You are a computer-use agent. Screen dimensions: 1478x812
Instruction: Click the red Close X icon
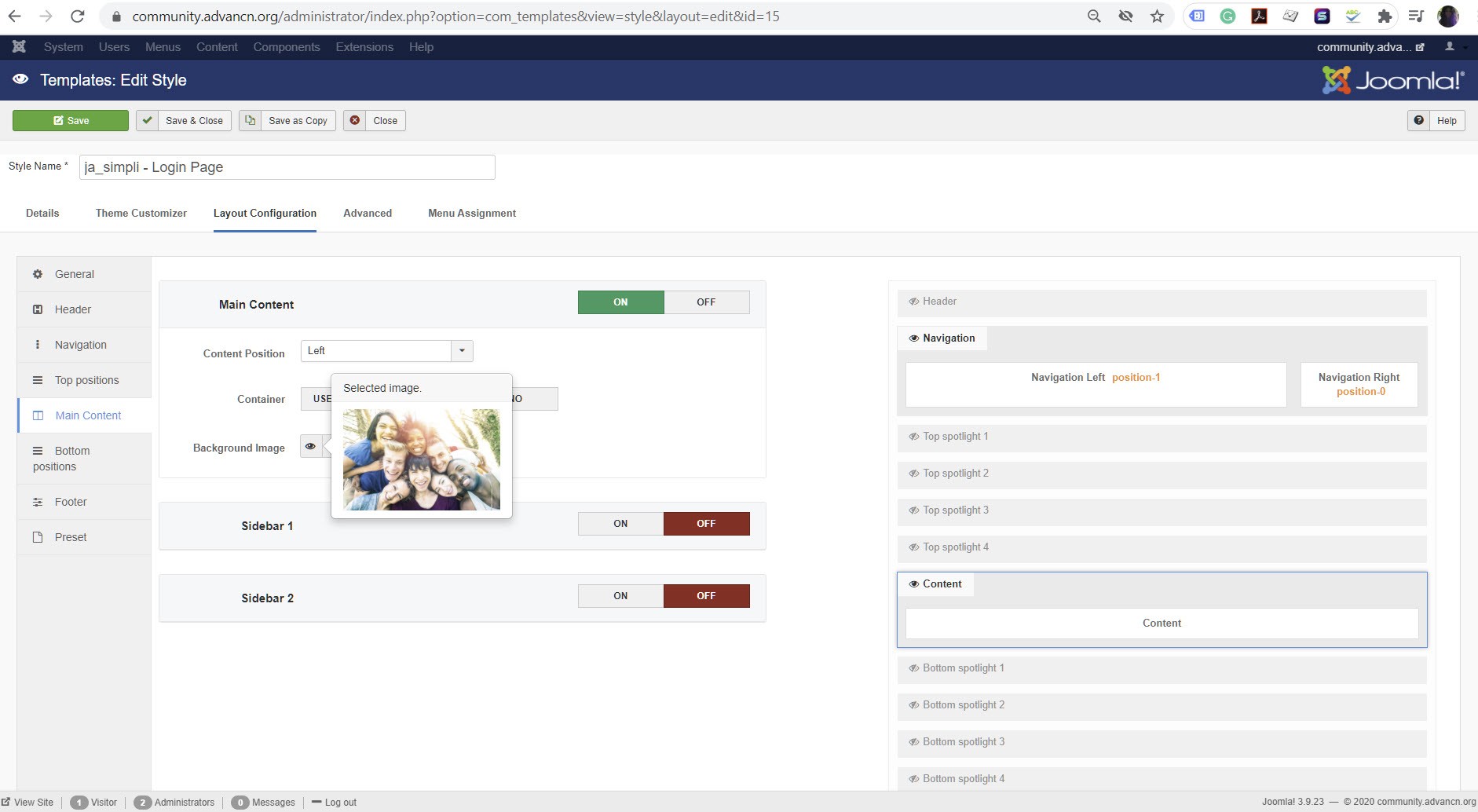tap(354, 120)
